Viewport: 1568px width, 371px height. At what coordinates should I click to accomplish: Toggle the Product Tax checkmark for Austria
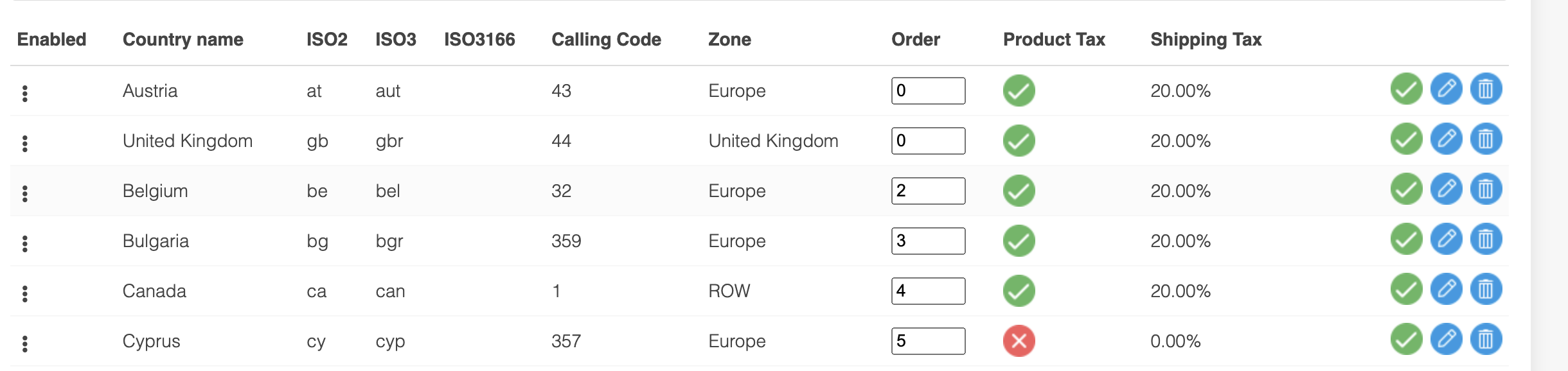(1019, 91)
